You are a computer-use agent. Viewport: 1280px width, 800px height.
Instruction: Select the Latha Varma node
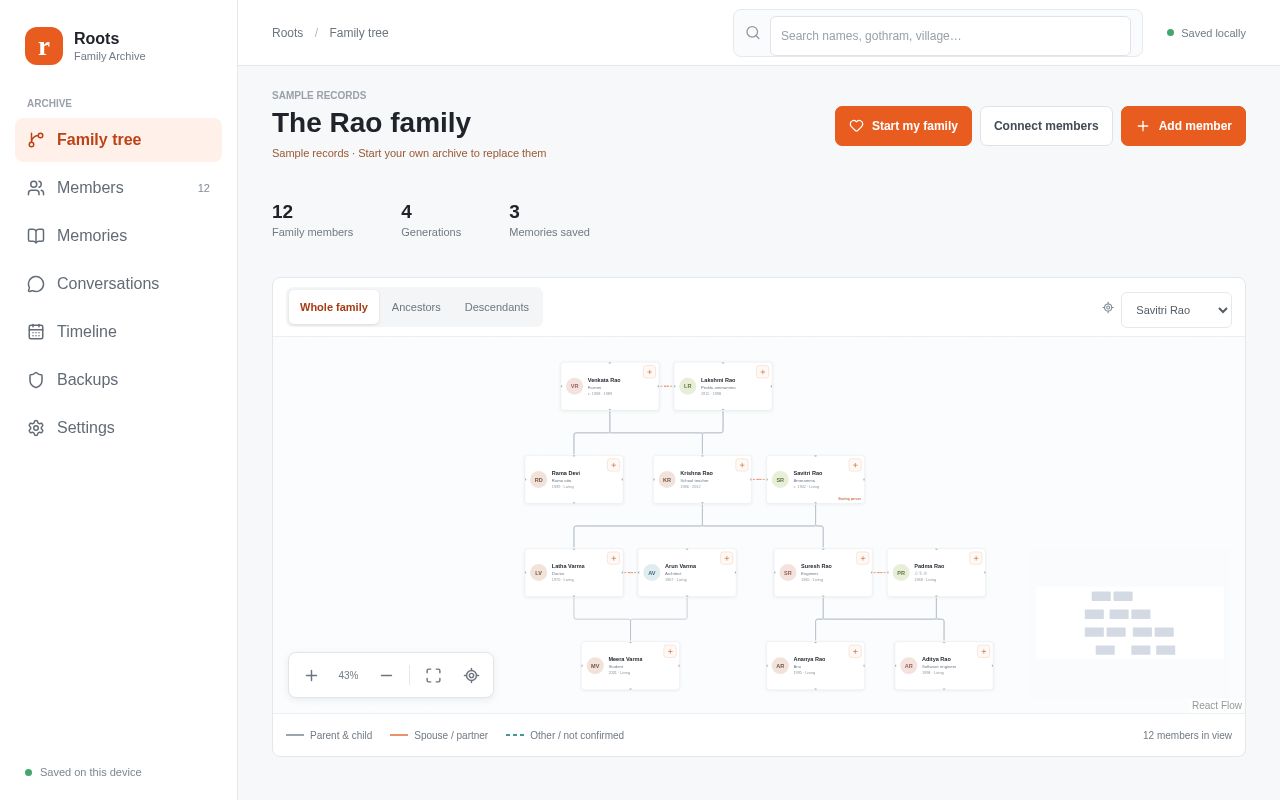pyautogui.click(x=574, y=573)
